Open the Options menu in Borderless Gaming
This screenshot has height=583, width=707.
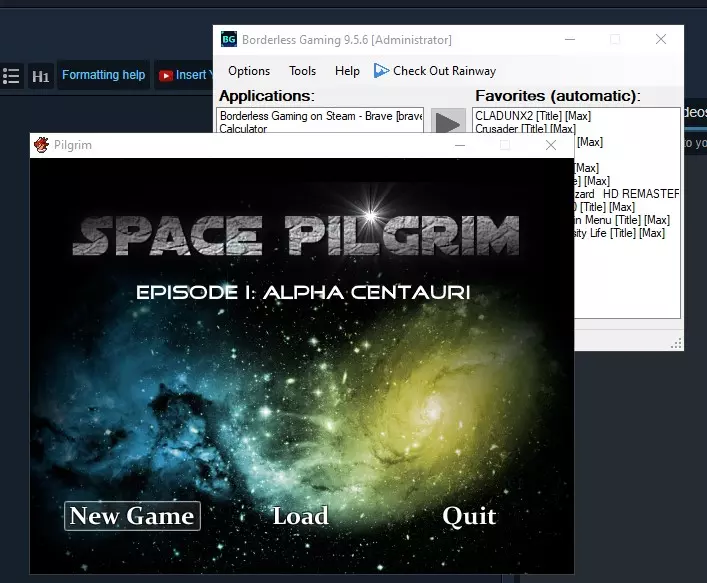(x=249, y=71)
